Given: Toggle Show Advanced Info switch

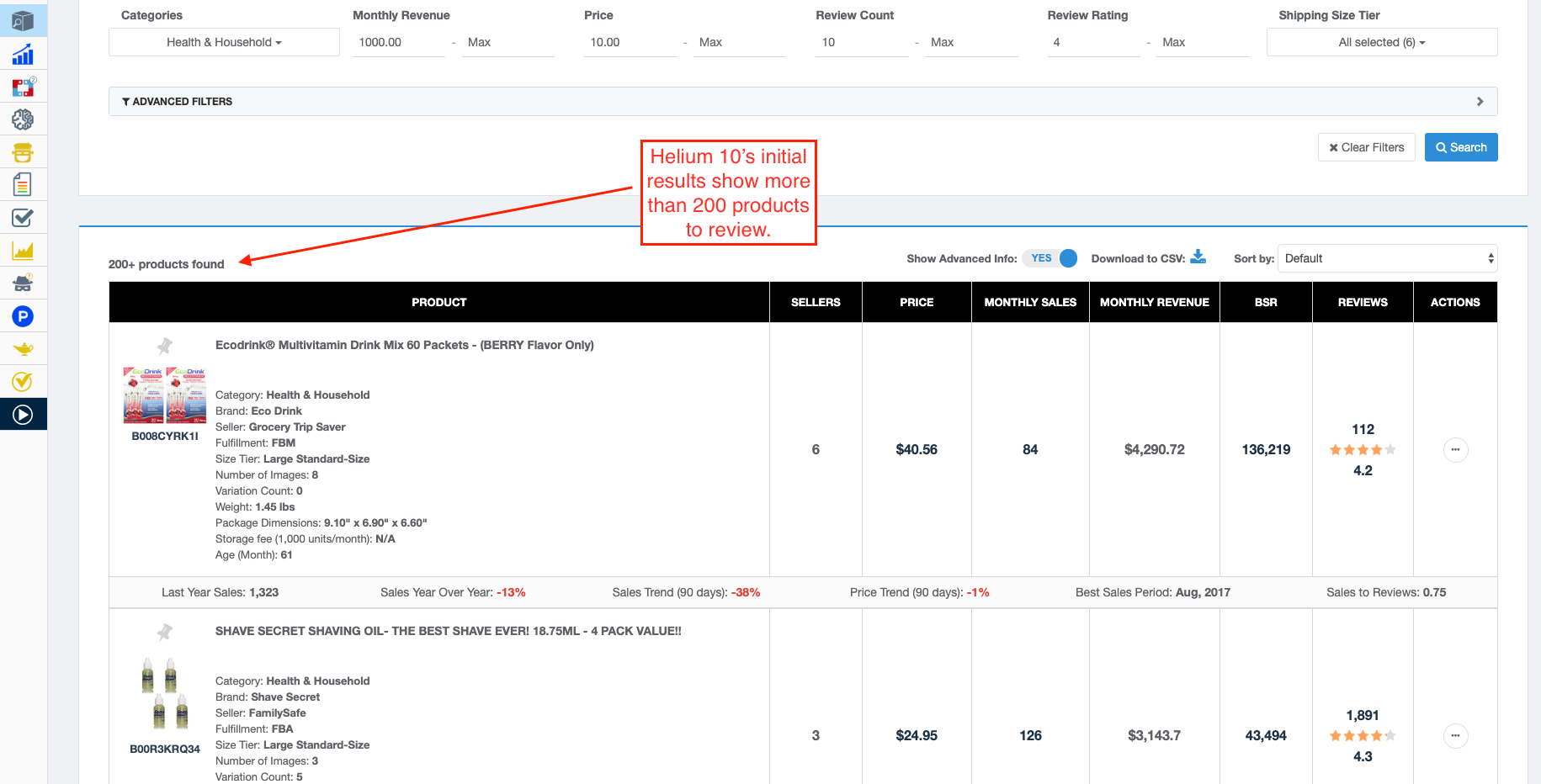Looking at the screenshot, I should point(1051,258).
